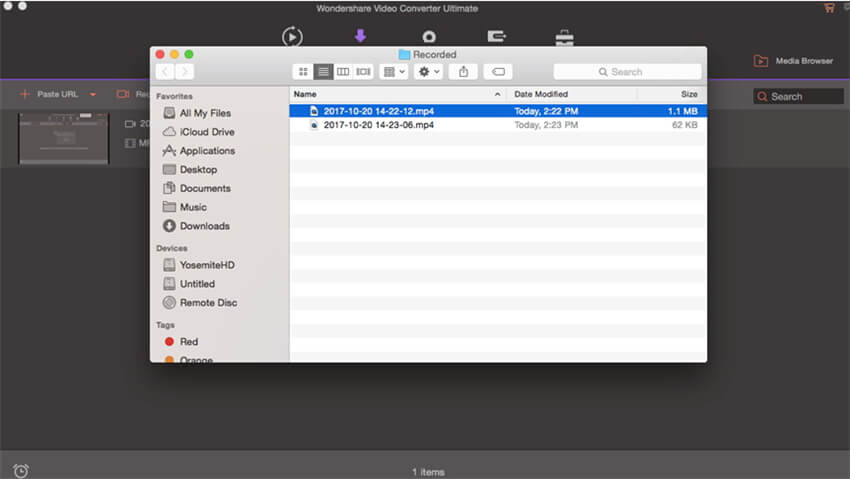Open the Convert tab icon in Wondershare
Viewport: 850px width, 479px height.
[292, 36]
